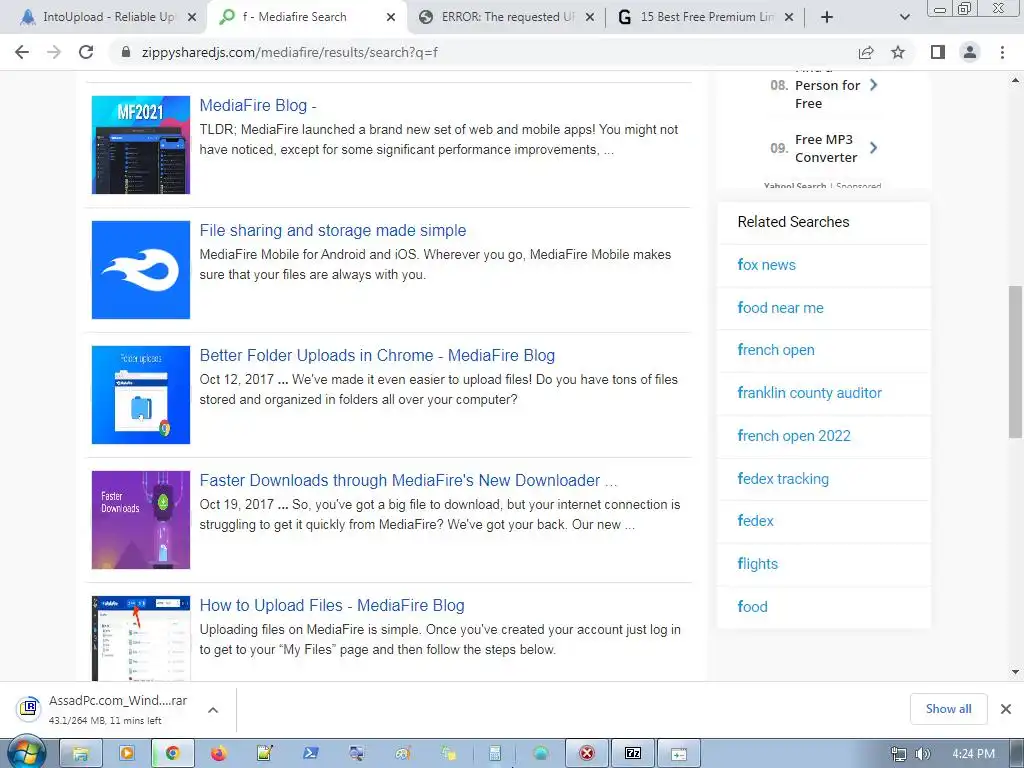Select the related search 'french open'
The width and height of the screenshot is (1024, 768).
coord(776,350)
